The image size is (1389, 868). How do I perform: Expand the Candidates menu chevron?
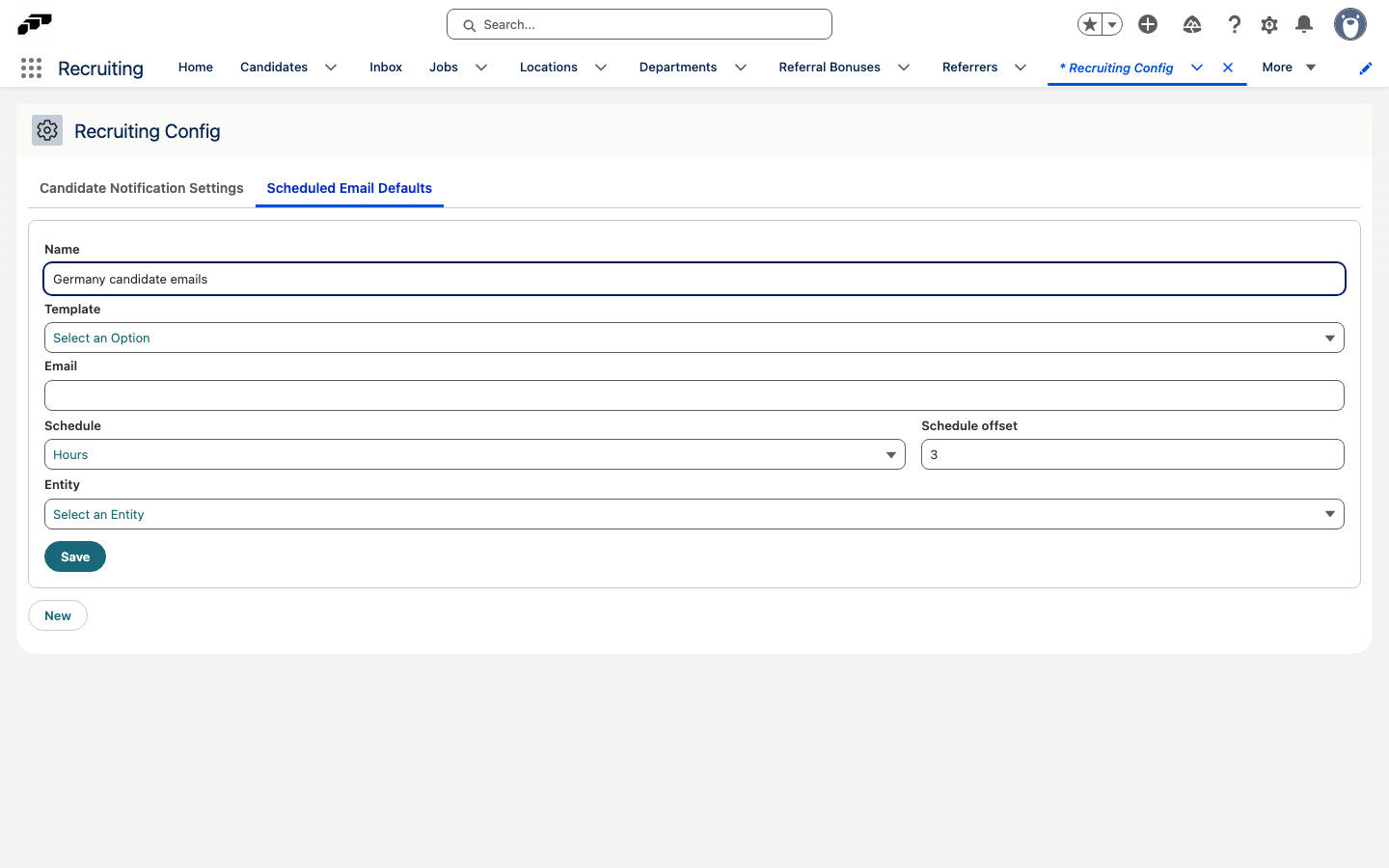coord(331,68)
